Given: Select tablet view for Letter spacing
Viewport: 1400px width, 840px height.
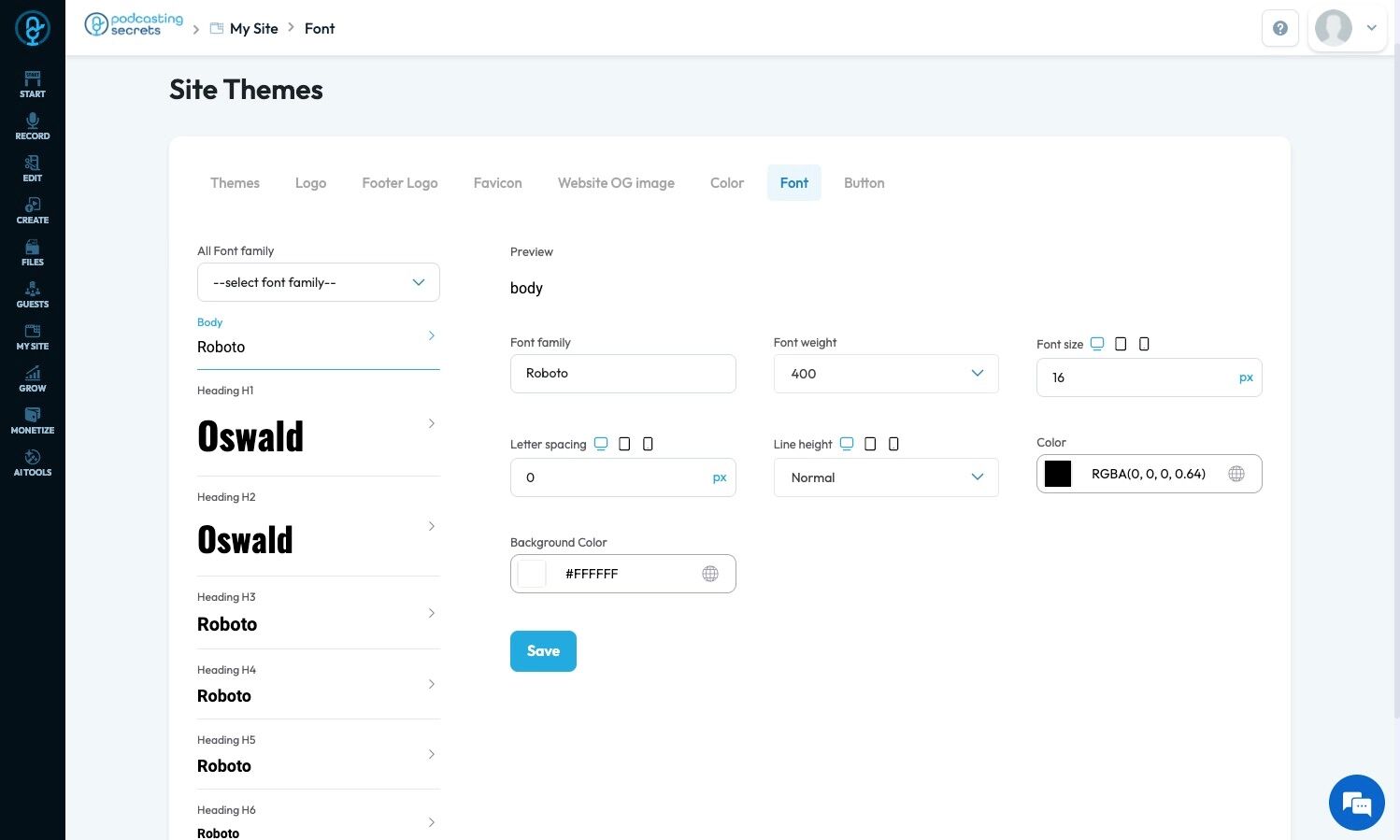Looking at the screenshot, I should (x=624, y=444).
